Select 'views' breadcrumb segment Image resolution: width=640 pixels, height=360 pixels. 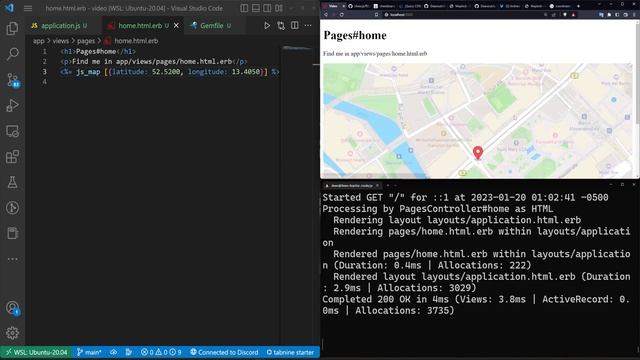coord(60,41)
